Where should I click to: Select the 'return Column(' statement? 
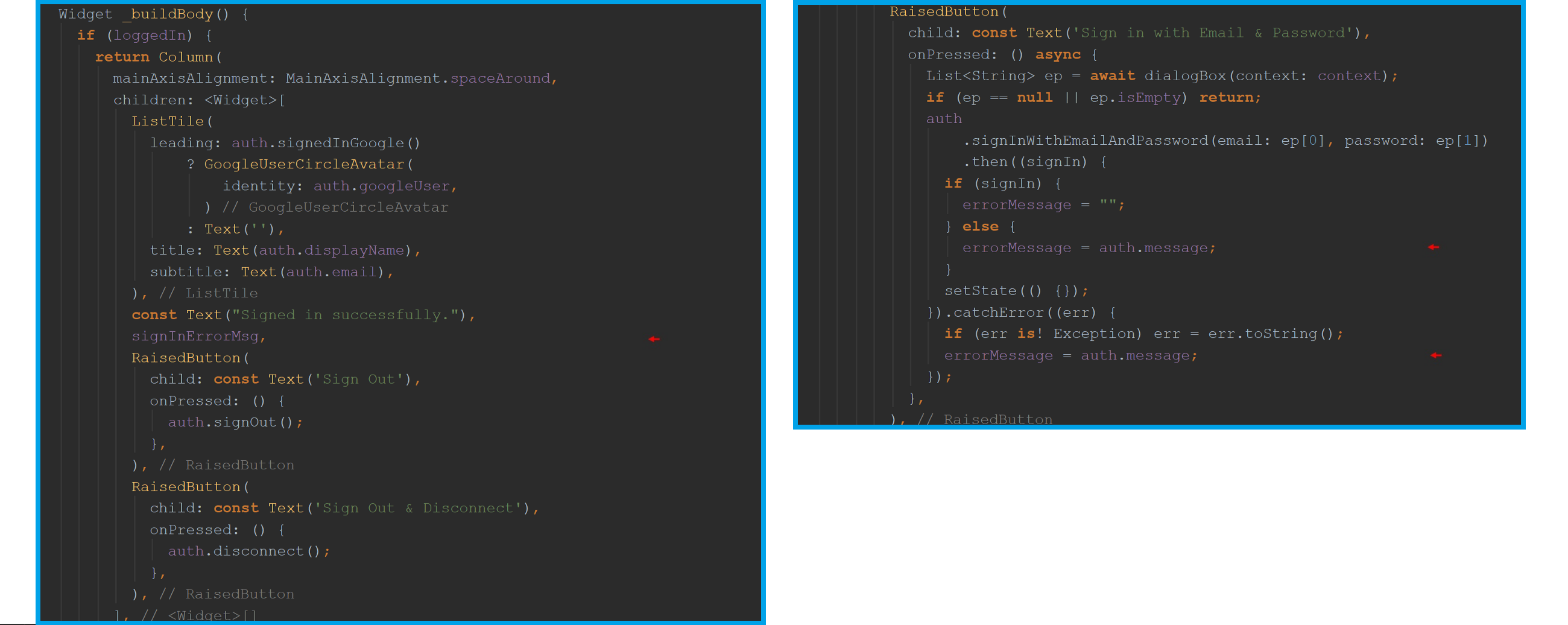pos(159,57)
